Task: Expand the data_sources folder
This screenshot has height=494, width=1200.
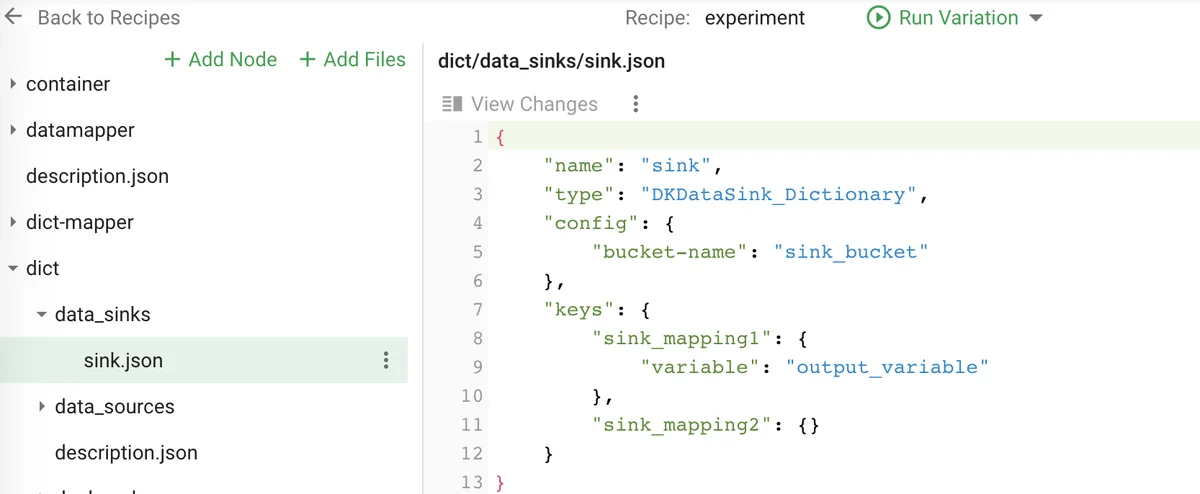Action: pos(41,407)
